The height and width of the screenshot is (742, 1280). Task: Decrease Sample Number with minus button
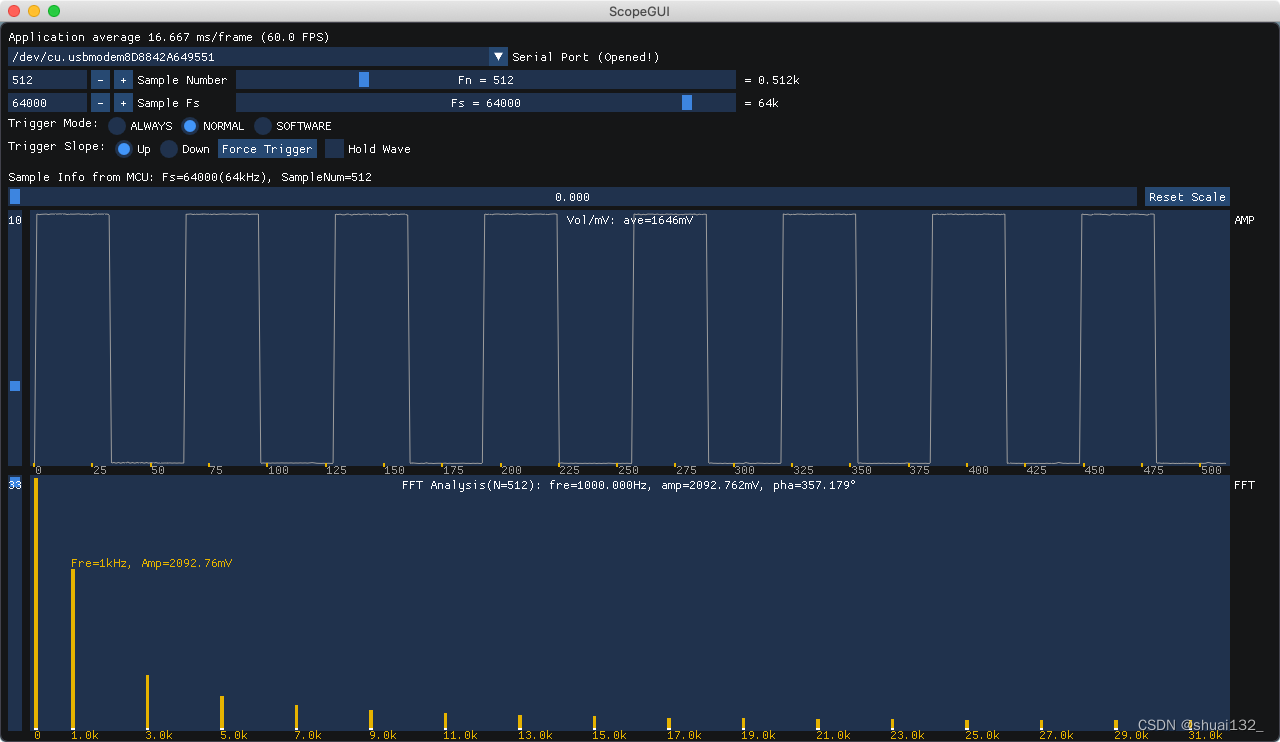[x=100, y=80]
